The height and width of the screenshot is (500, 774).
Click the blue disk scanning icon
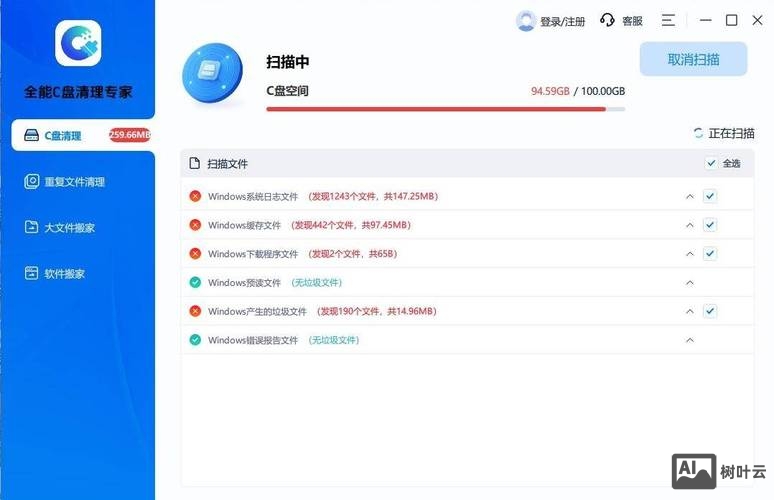point(212,73)
